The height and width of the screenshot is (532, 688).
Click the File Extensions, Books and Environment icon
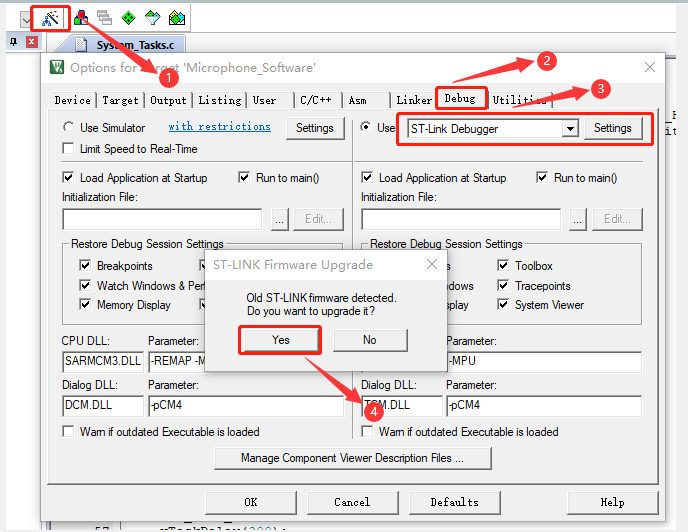click(82, 18)
